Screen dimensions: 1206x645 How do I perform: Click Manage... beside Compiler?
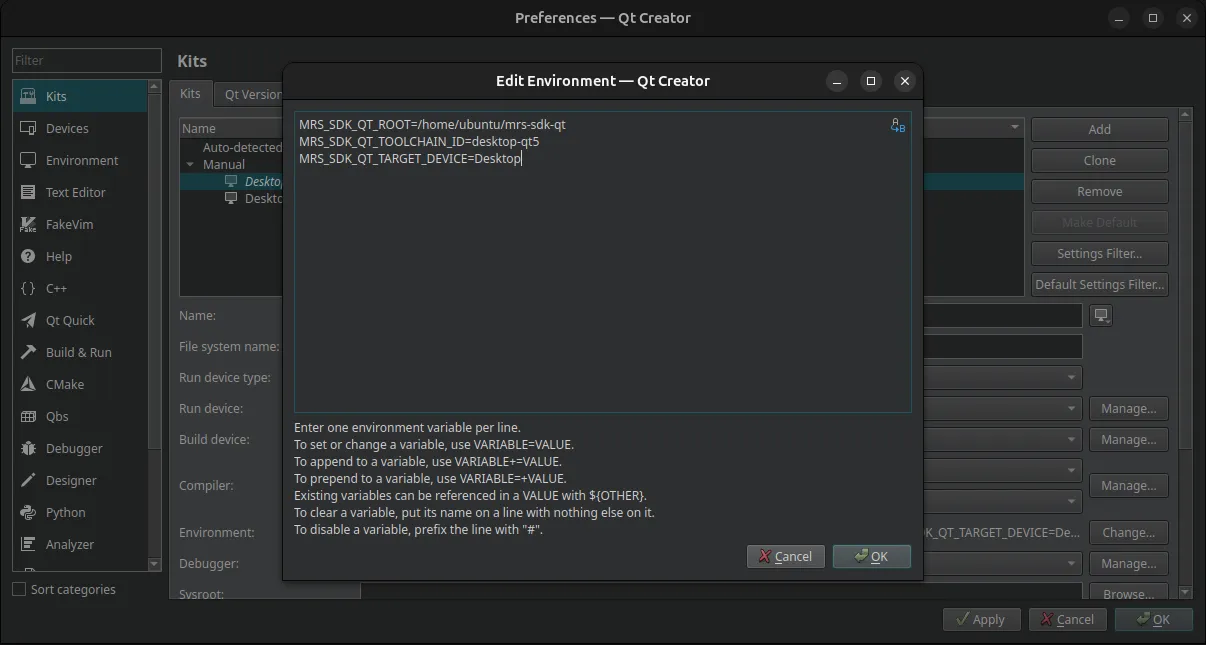click(x=1128, y=485)
